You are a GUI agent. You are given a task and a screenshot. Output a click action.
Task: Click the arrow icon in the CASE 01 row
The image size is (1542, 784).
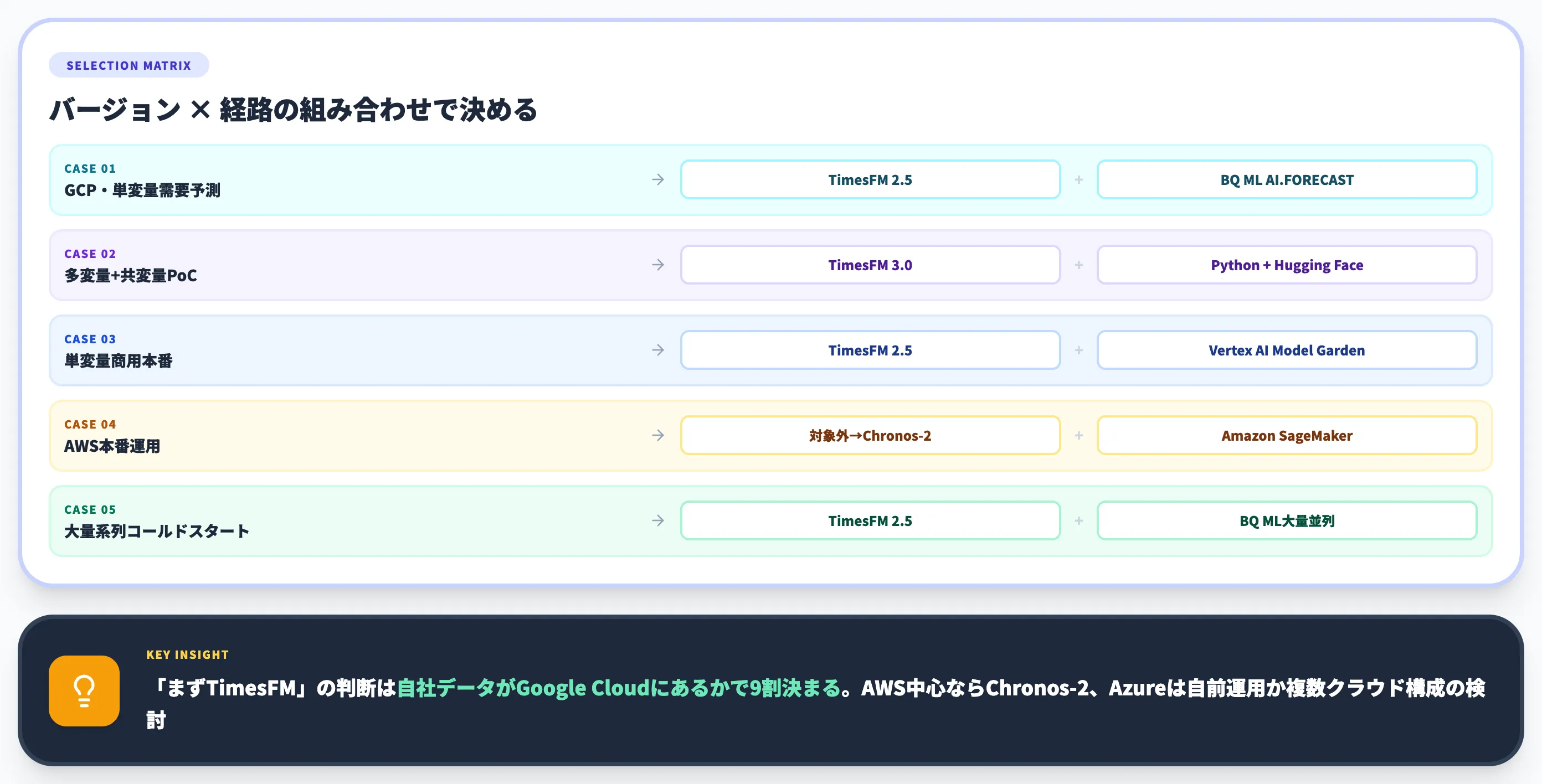click(658, 179)
